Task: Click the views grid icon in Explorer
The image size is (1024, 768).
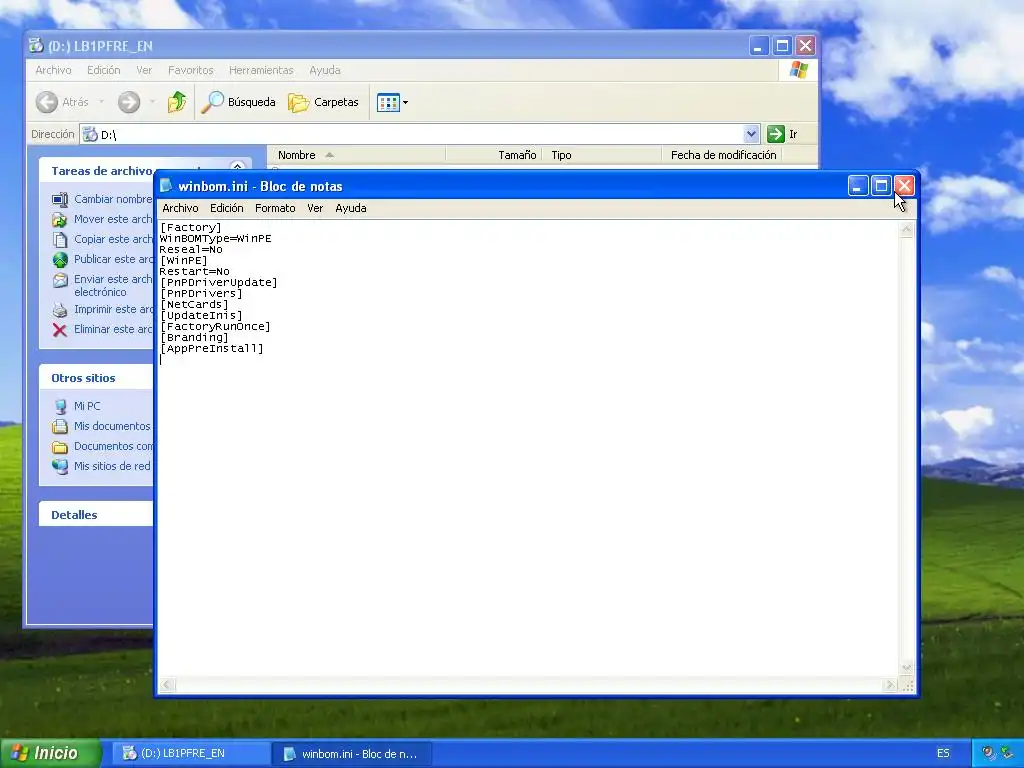Action: (388, 103)
